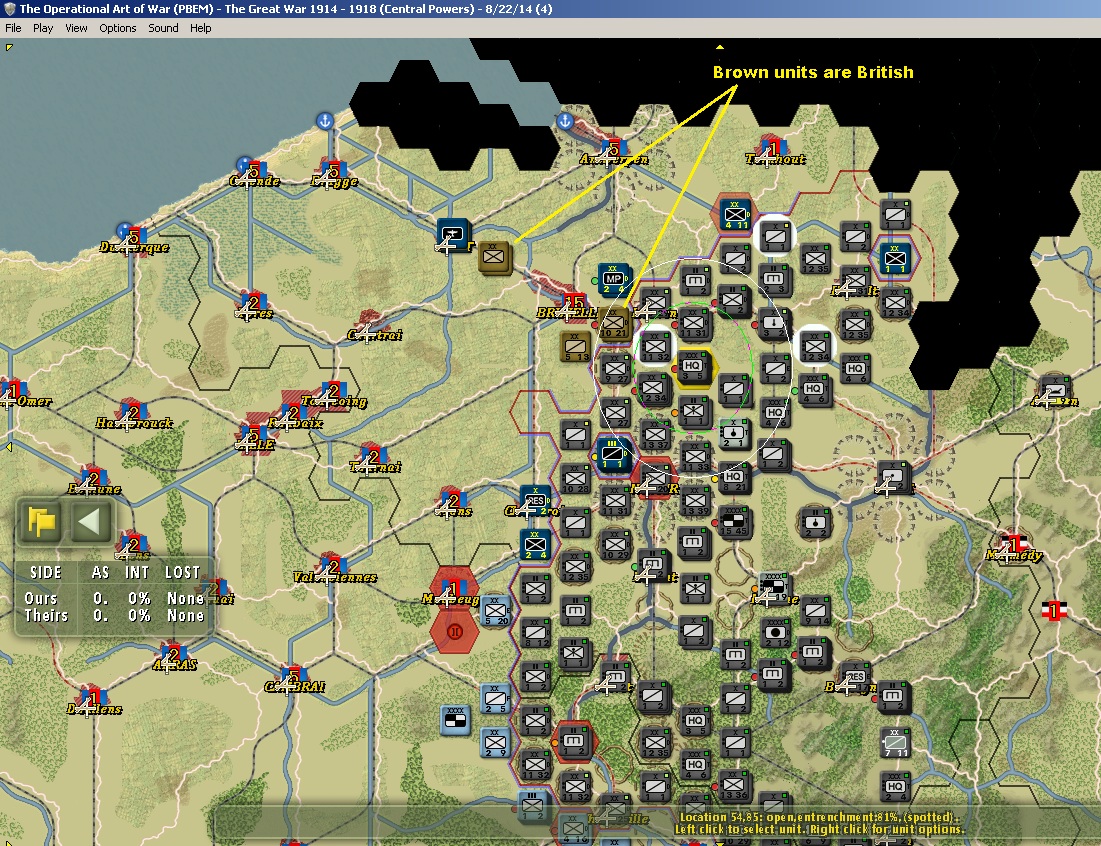Select the cavalry unit 9-14
The image size is (1101, 846).
[815, 611]
